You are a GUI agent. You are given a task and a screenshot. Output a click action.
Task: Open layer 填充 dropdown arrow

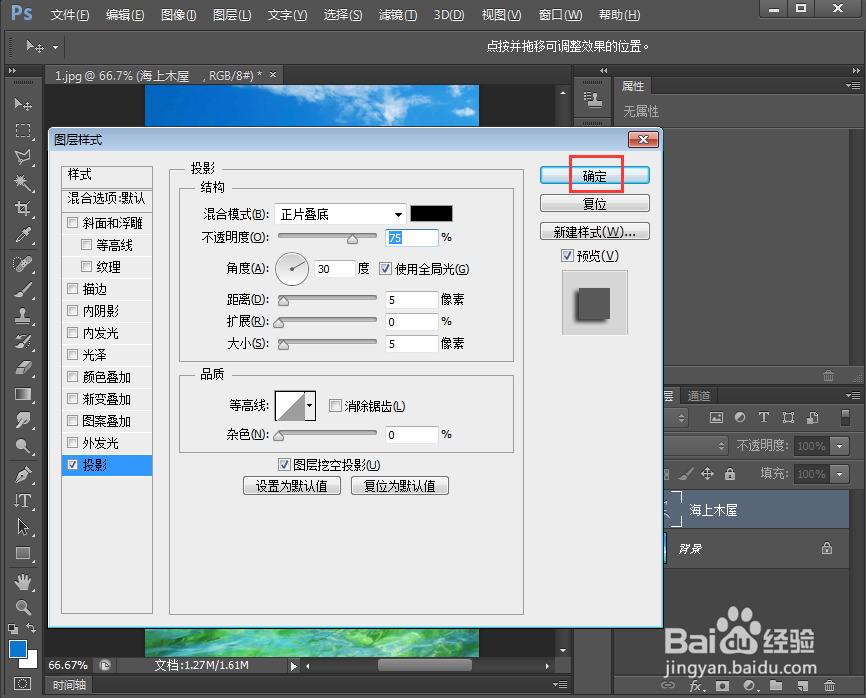[840, 473]
